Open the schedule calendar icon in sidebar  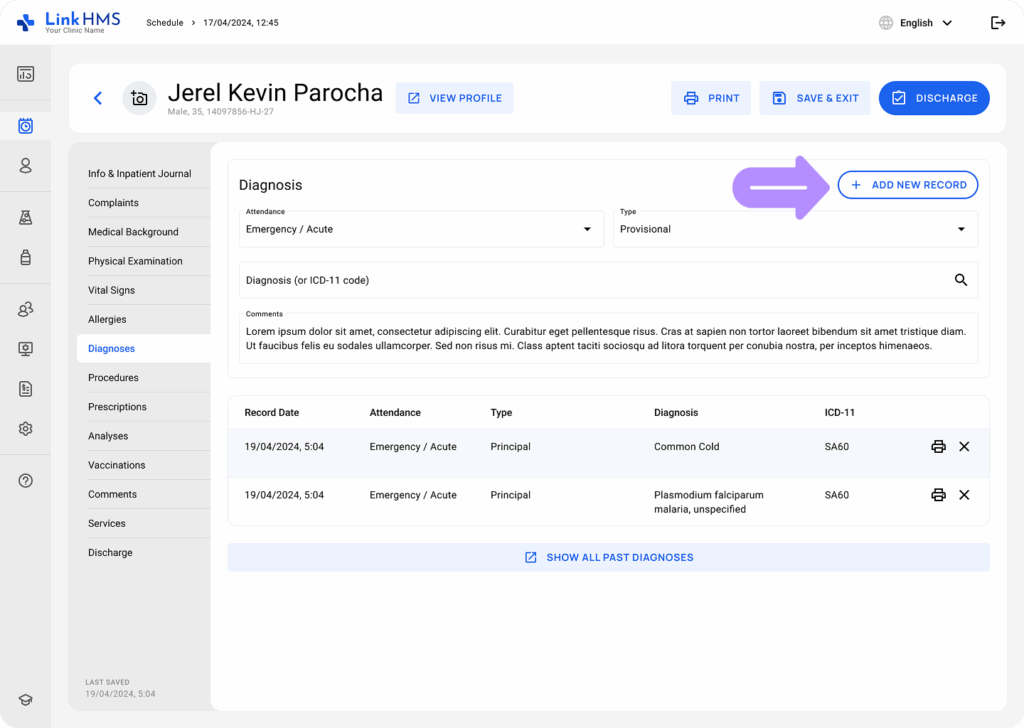(x=25, y=125)
